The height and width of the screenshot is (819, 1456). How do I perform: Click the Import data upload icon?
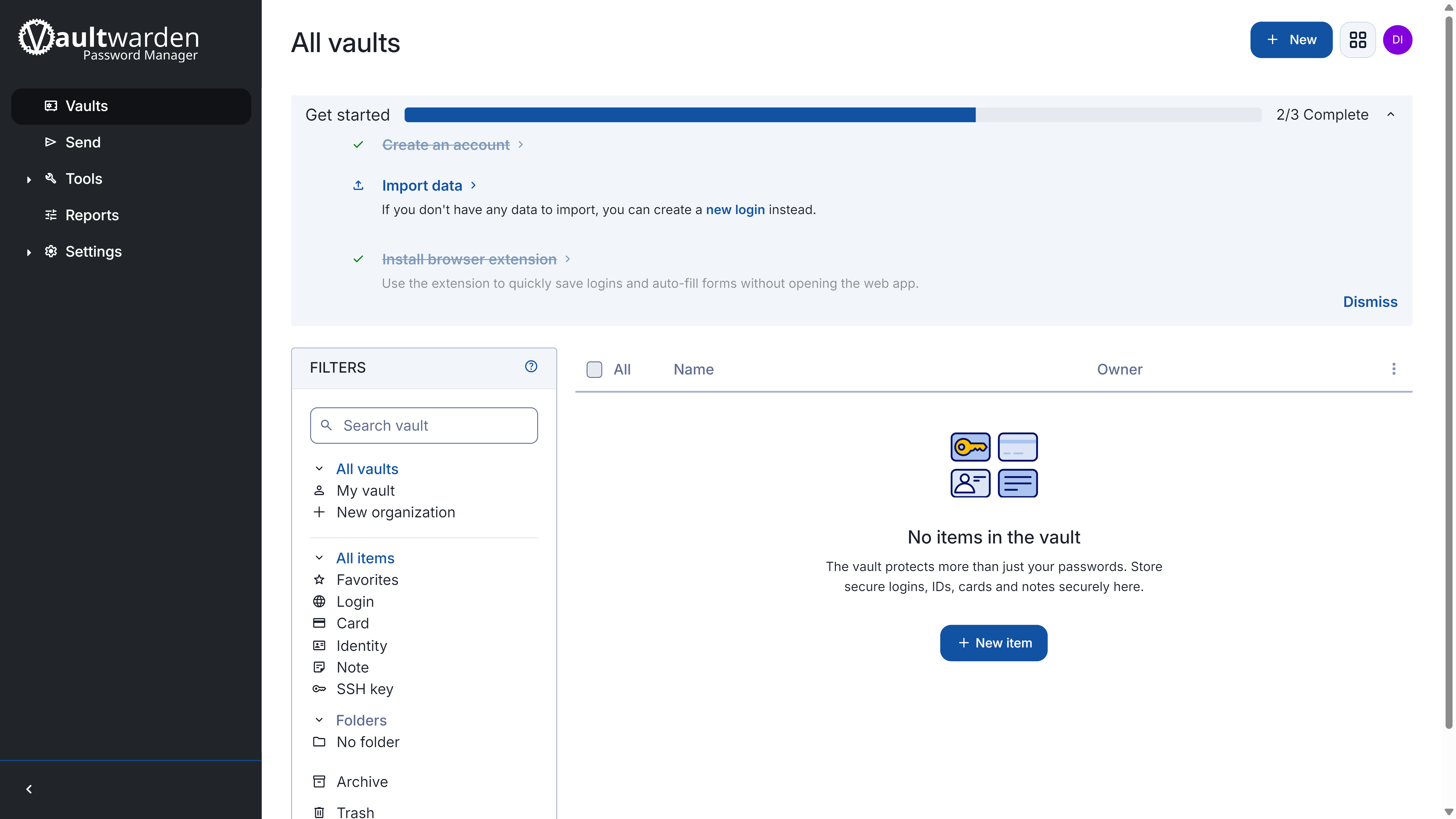pyautogui.click(x=358, y=185)
